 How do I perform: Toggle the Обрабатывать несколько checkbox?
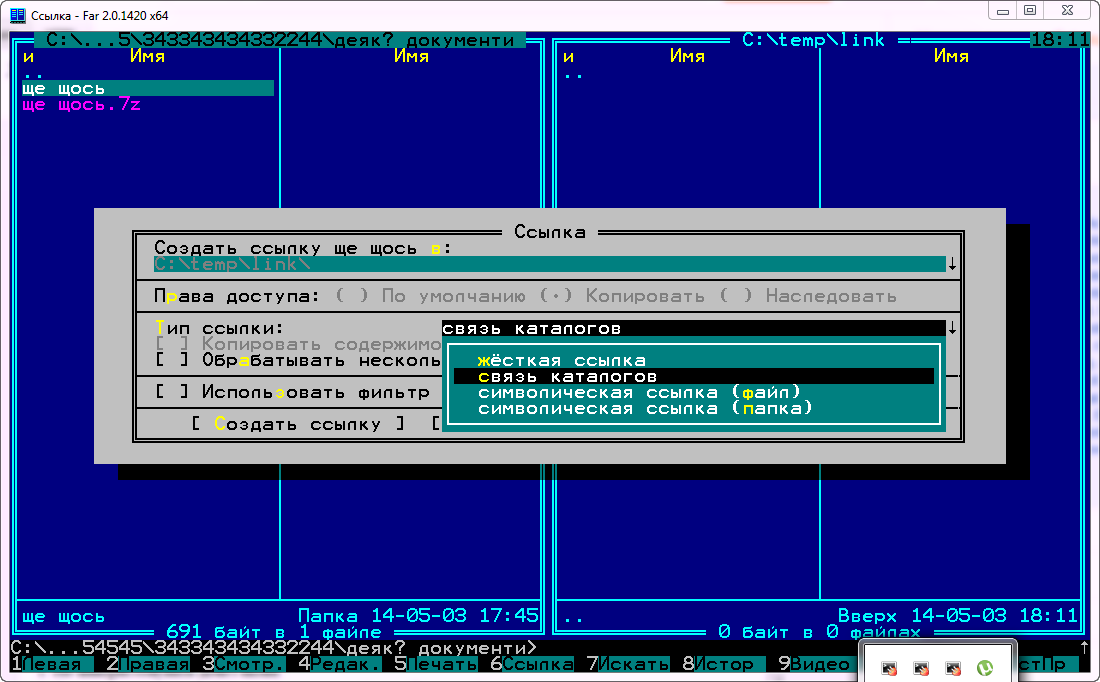tap(170, 360)
